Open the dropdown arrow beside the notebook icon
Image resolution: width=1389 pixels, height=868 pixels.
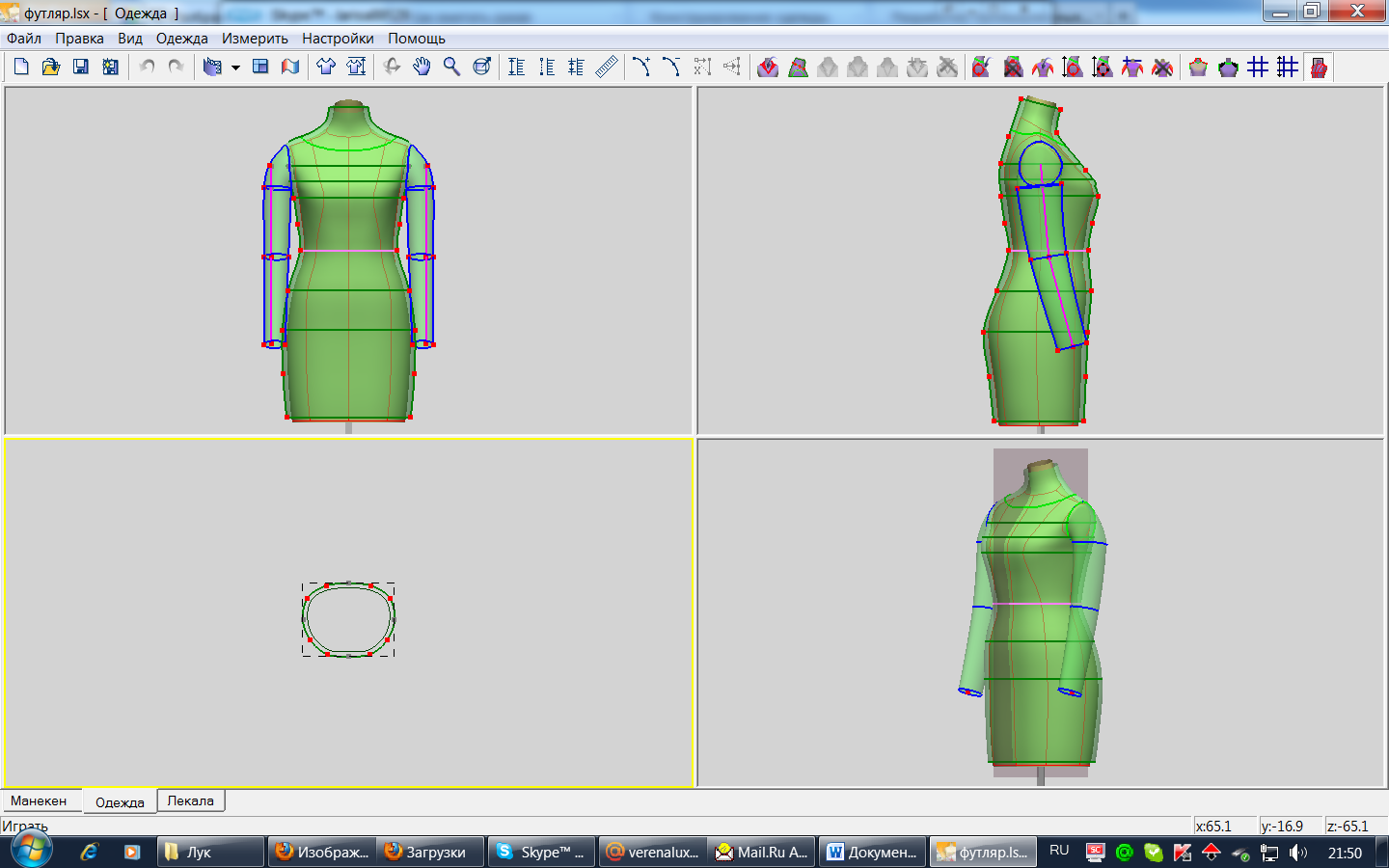click(235, 68)
